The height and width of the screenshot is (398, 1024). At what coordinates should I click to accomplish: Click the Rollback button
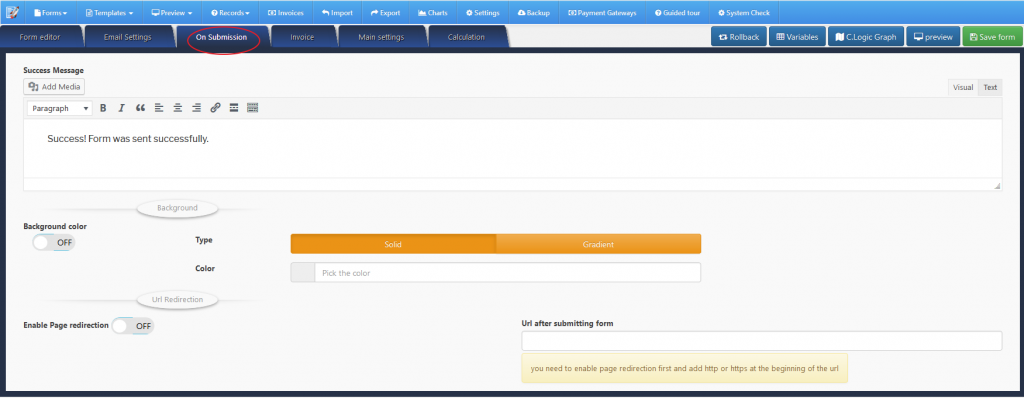[x=739, y=37]
